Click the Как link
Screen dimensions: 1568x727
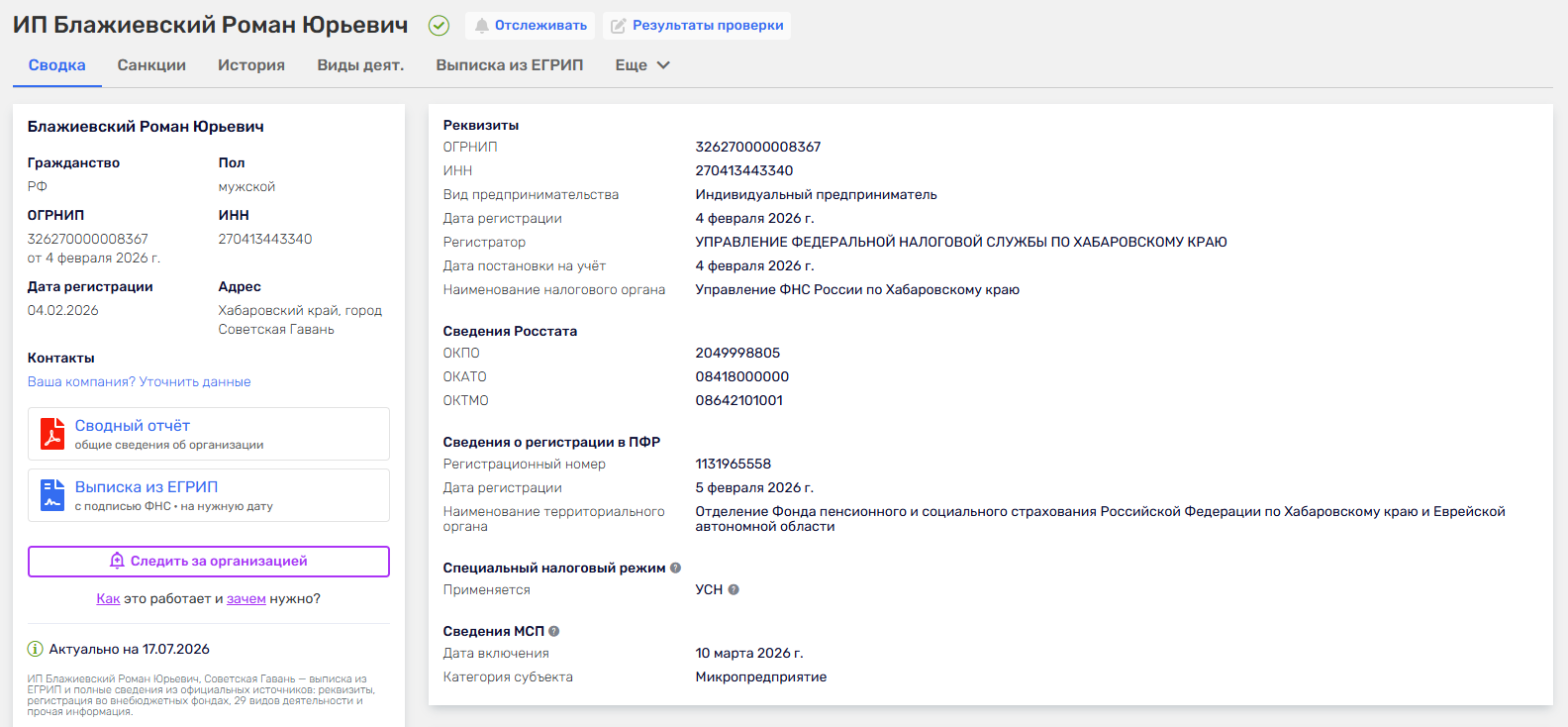108,599
